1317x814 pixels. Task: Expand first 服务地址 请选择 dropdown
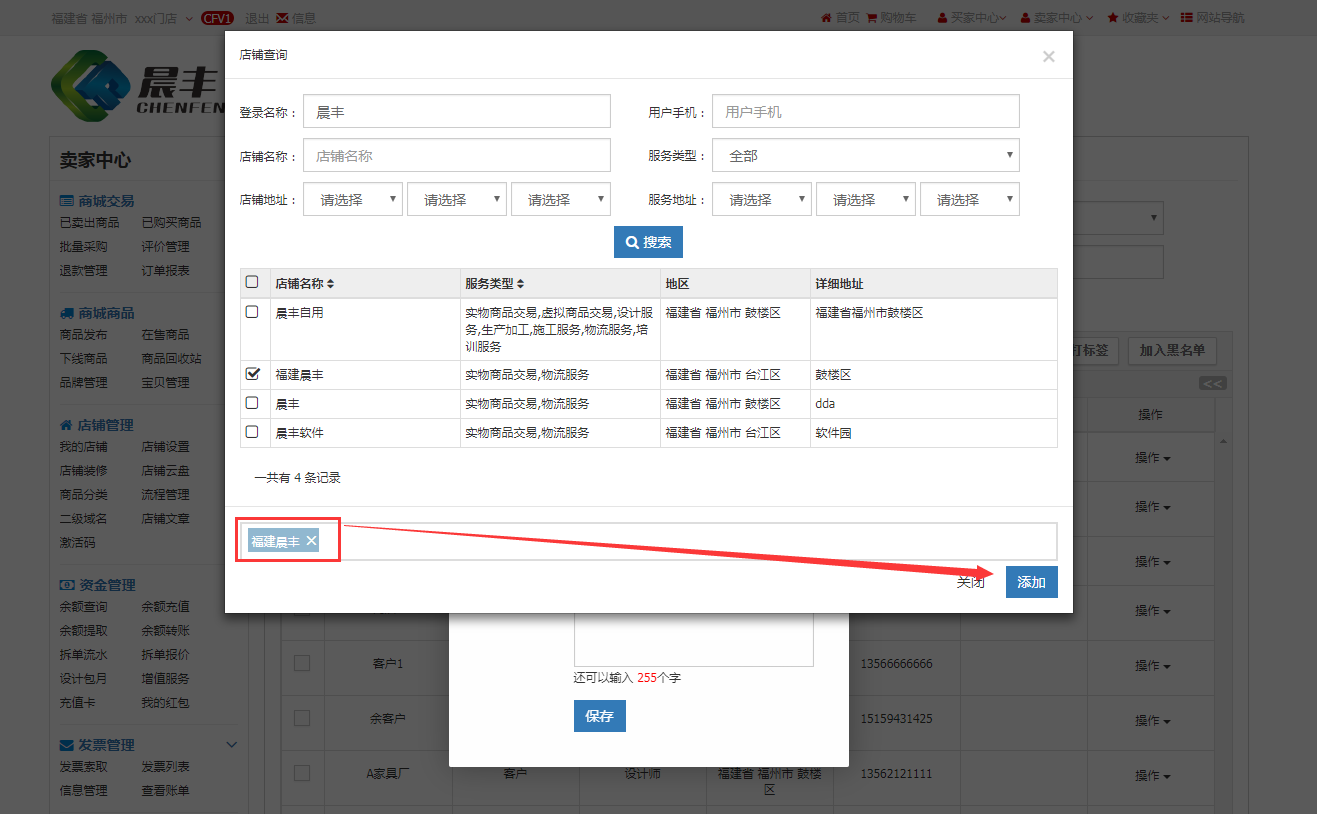click(x=762, y=199)
